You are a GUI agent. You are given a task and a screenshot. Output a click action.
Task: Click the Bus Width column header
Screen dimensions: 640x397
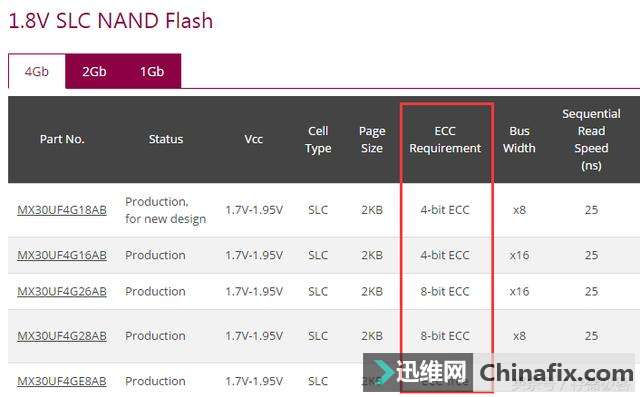pos(519,140)
